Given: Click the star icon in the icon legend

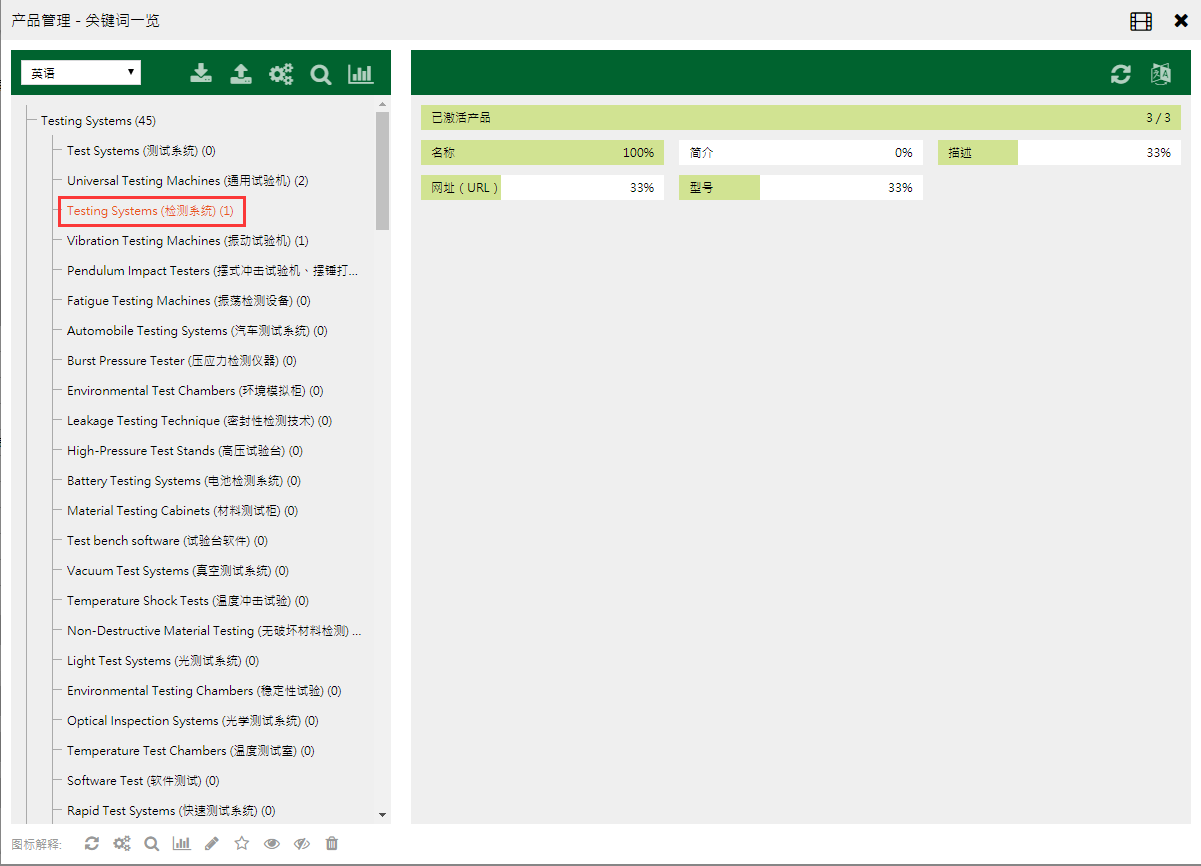Looking at the screenshot, I should (241, 844).
